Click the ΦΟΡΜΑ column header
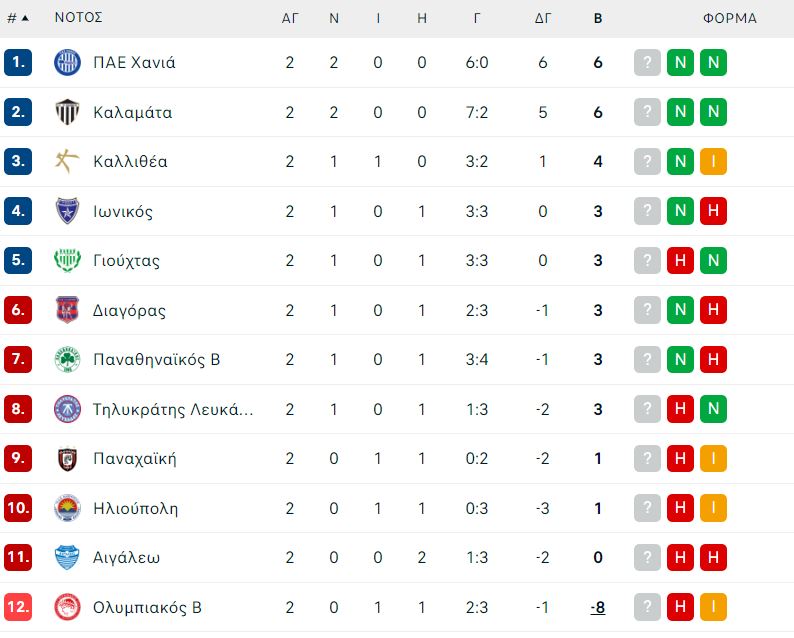Image resolution: width=794 pixels, height=638 pixels. pos(730,18)
